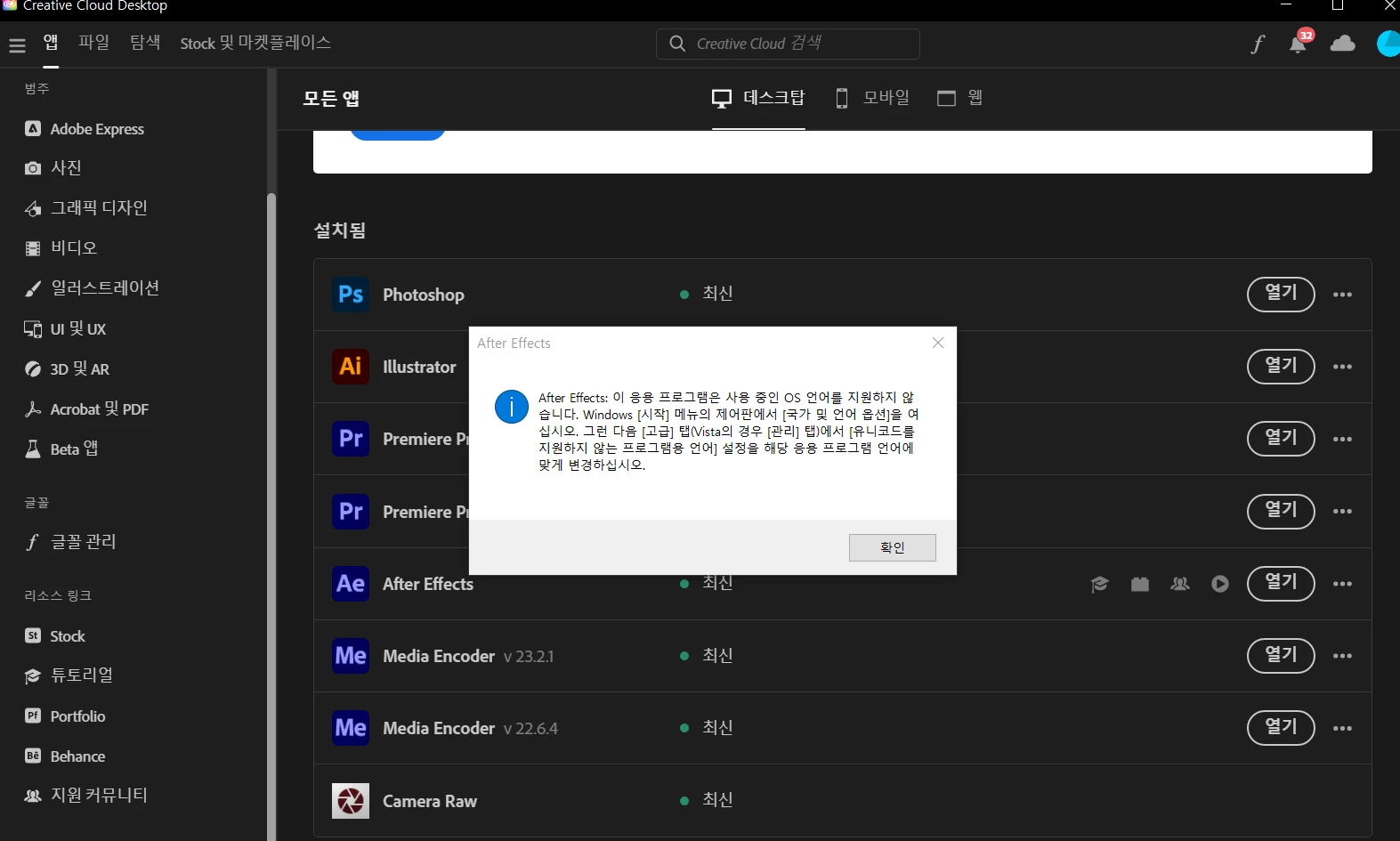The image size is (1400, 841).
Task: Switch to the 앱 tab
Action: pos(51,43)
